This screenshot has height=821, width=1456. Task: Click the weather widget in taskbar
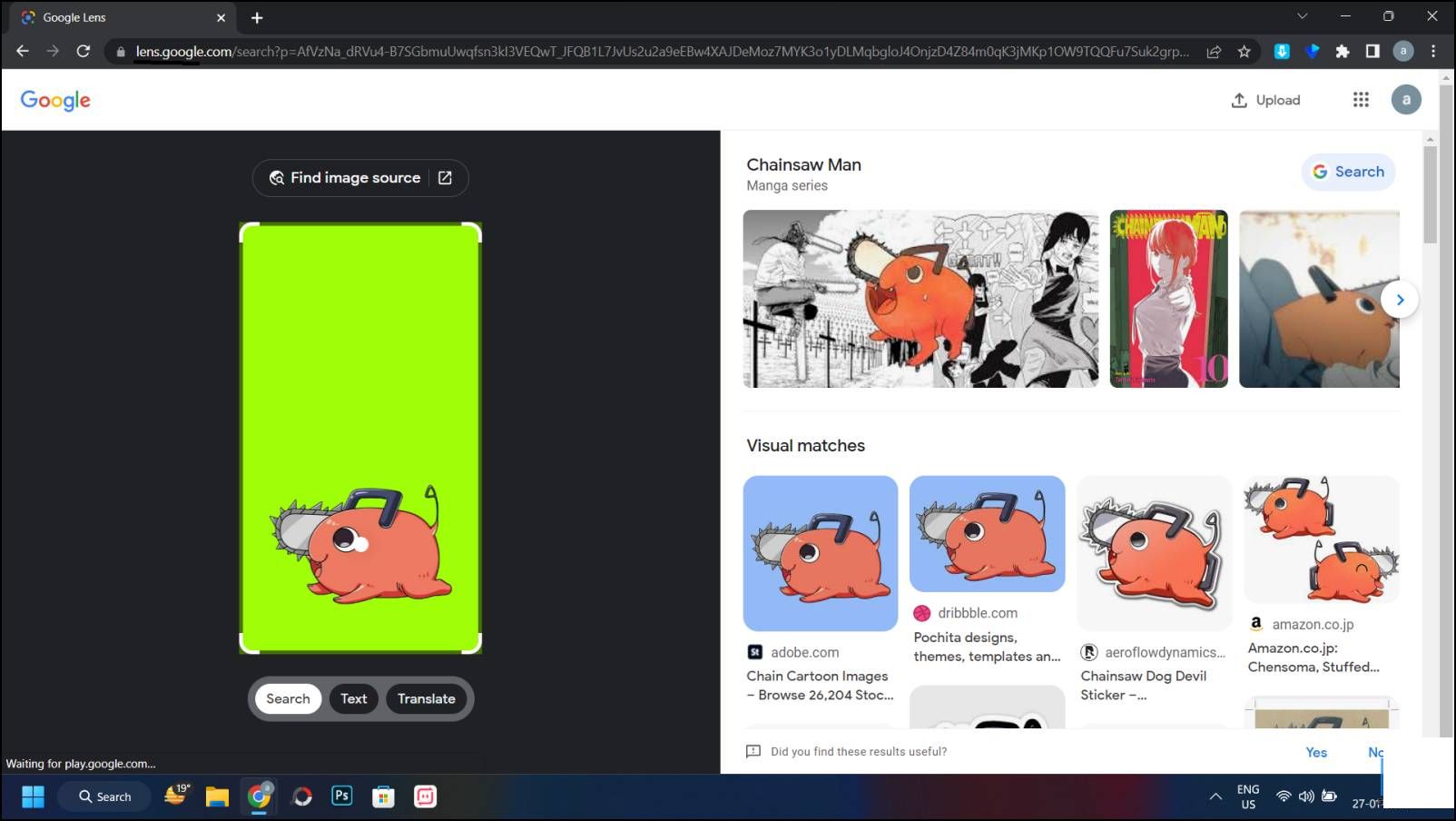(x=176, y=795)
